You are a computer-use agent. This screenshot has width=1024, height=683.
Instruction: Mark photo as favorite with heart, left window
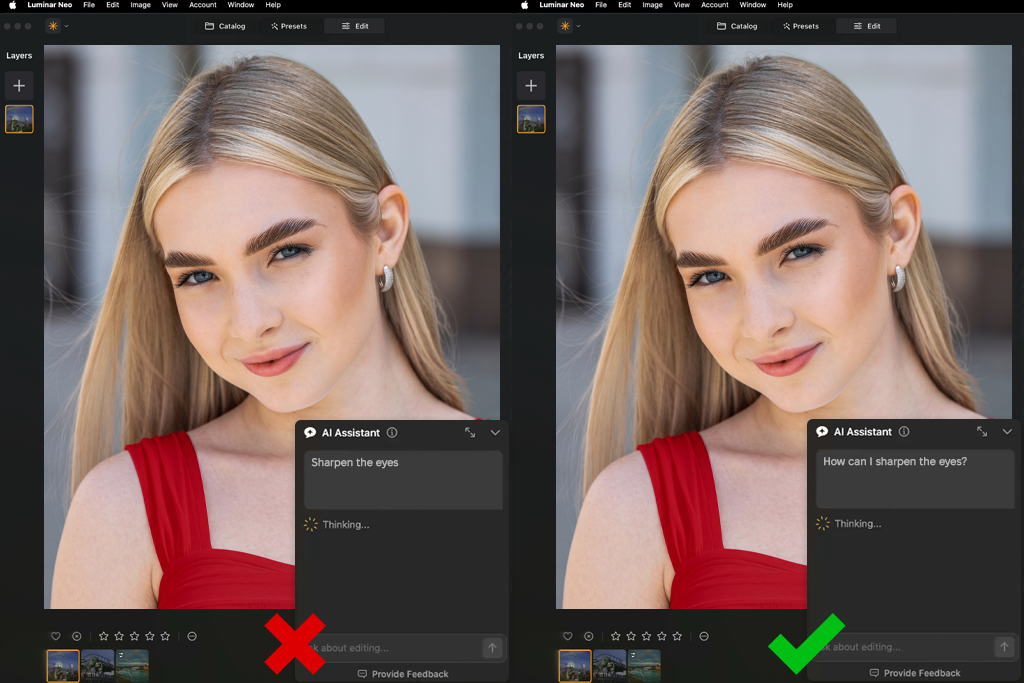(56, 636)
